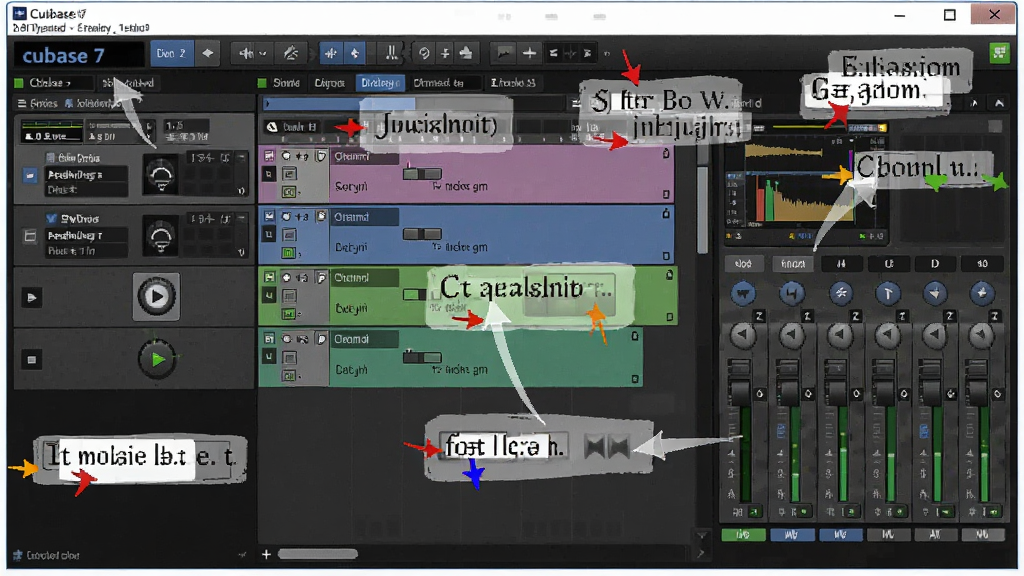Click the up-arrow caret above the analyzer panel
The width and height of the screenshot is (1024, 576).
point(999,103)
